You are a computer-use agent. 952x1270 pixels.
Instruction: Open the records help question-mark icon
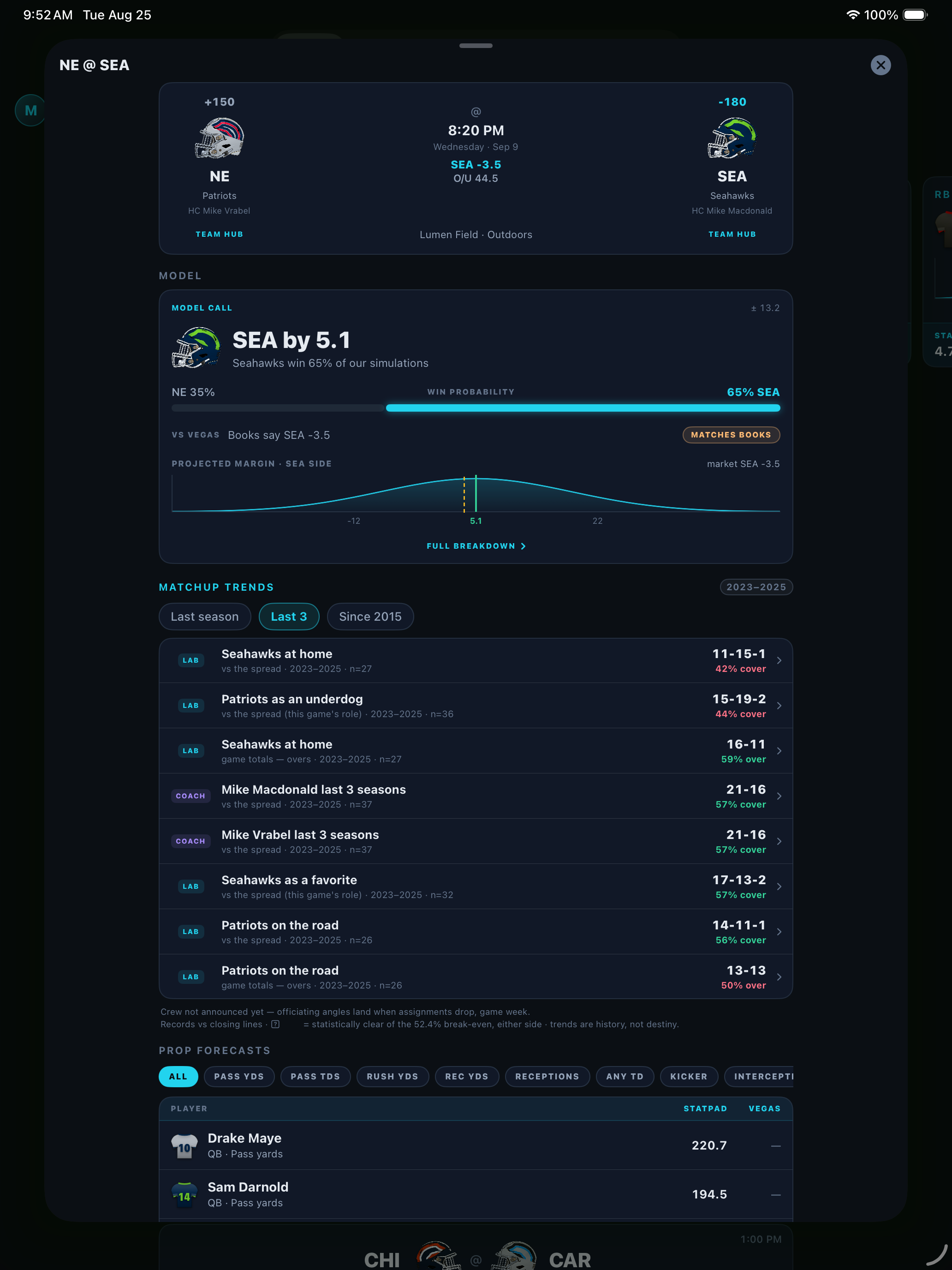tap(275, 1024)
